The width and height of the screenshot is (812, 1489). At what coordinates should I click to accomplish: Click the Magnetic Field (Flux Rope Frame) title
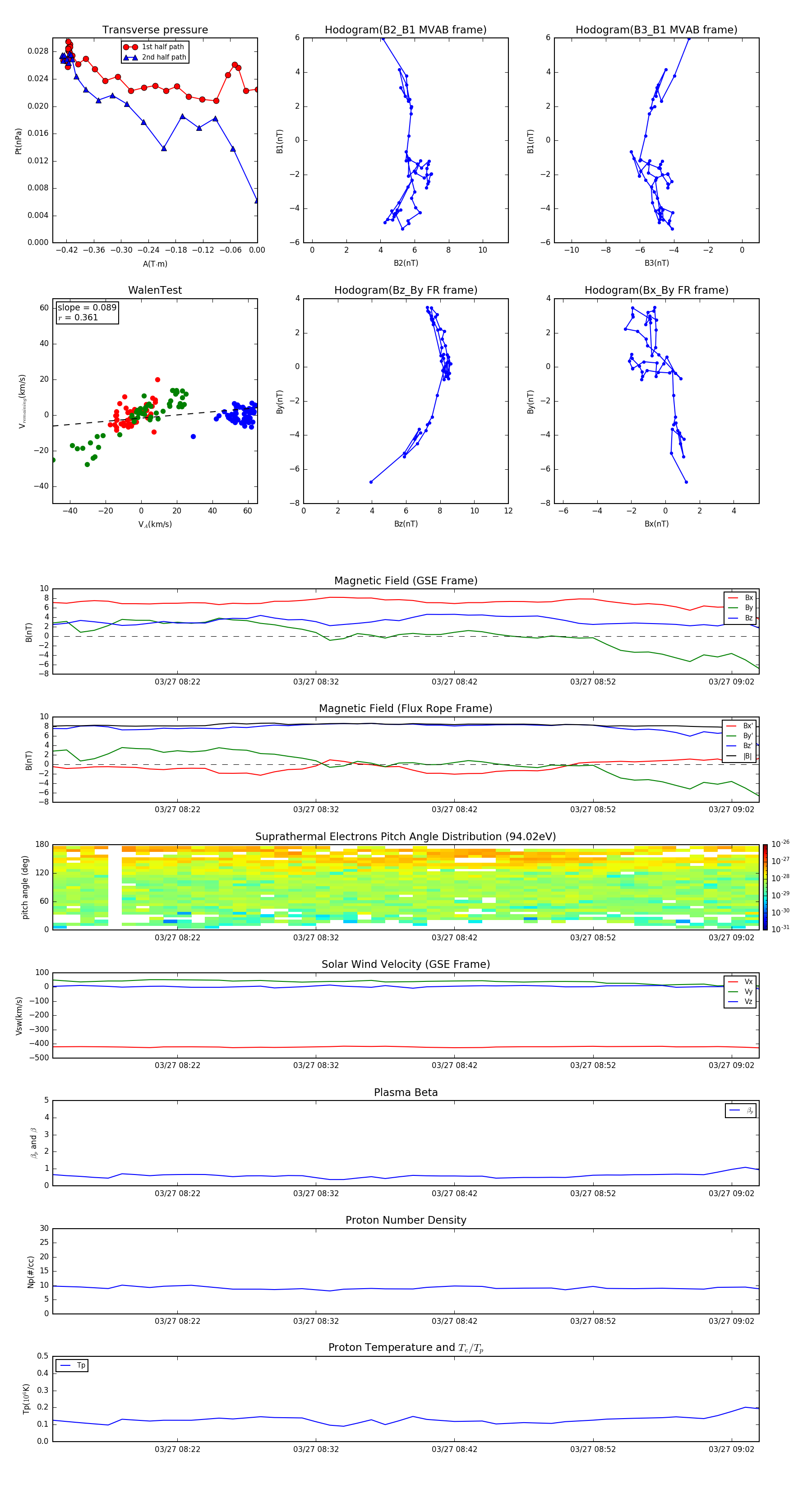pyautogui.click(x=406, y=709)
